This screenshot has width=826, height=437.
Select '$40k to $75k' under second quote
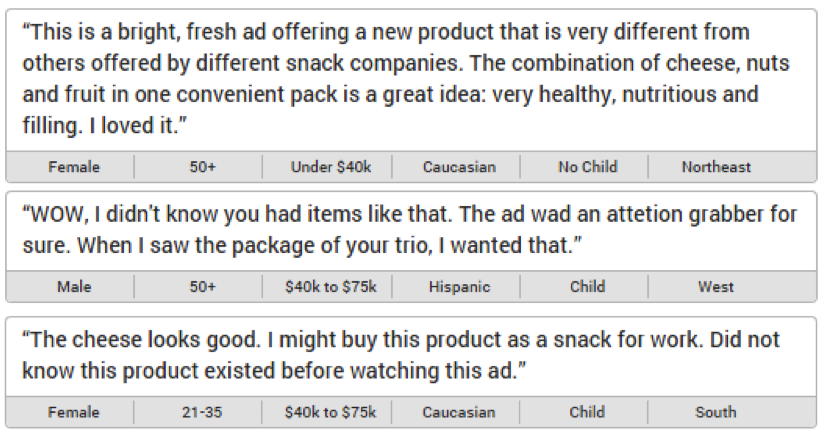(x=331, y=287)
